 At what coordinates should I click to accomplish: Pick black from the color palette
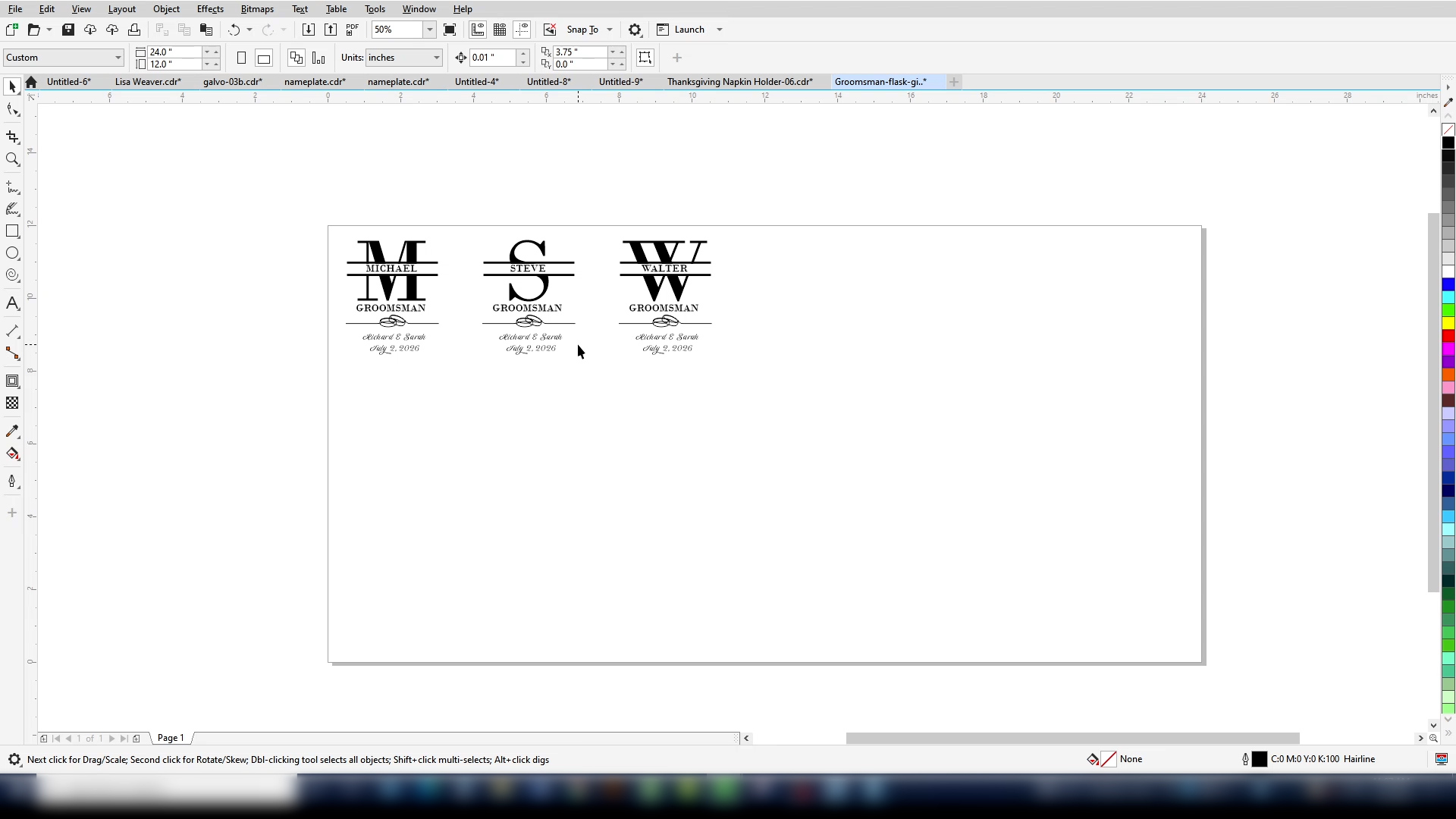(1447, 141)
